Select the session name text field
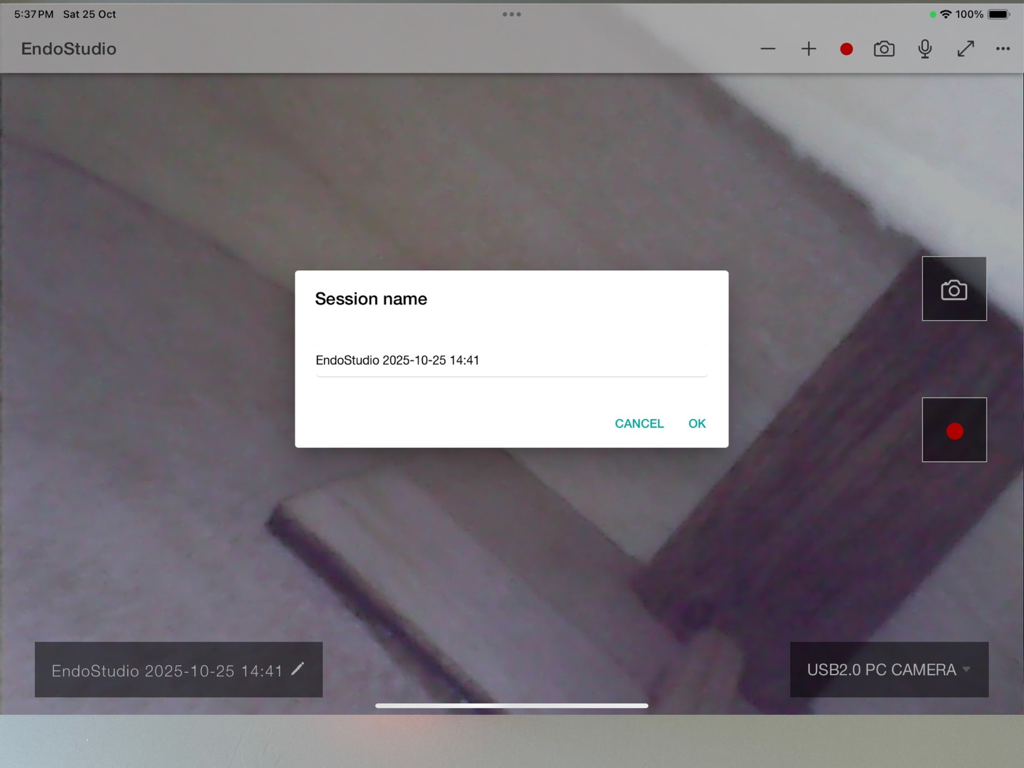 [x=511, y=360]
